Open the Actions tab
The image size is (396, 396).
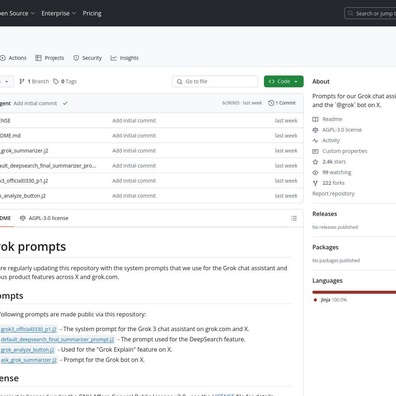[x=13, y=58]
